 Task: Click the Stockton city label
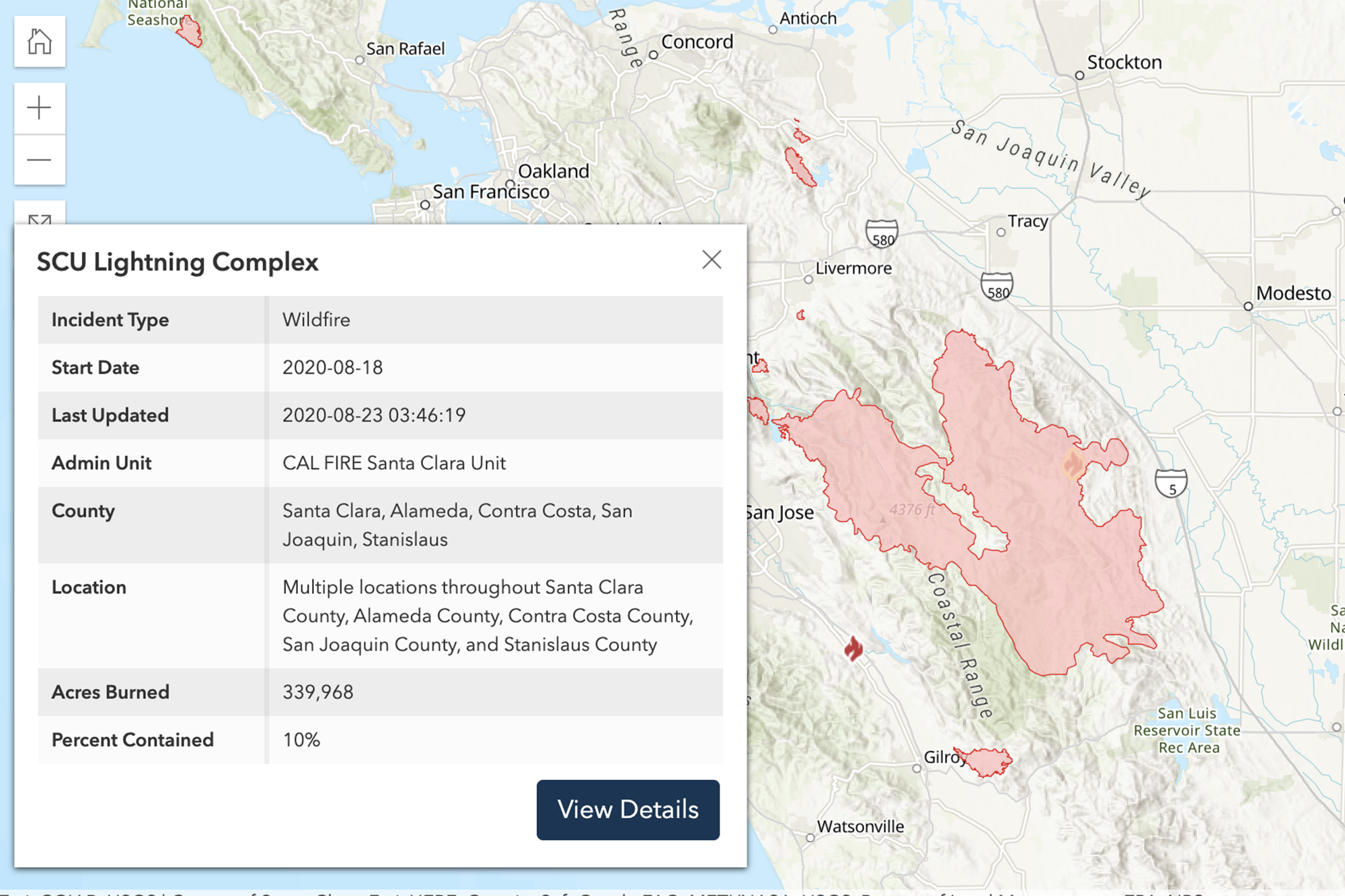click(x=1124, y=63)
